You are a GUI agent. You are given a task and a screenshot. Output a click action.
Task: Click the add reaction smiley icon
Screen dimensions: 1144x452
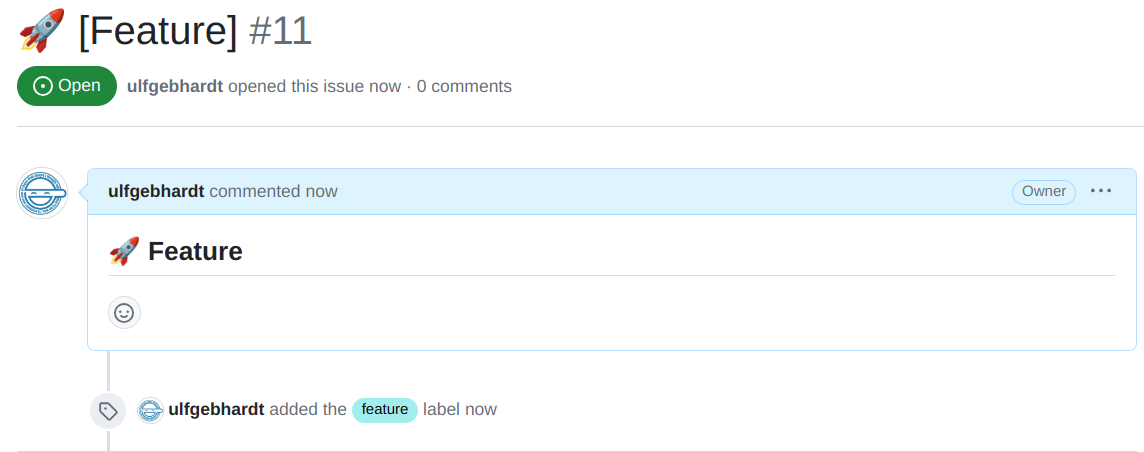124,313
